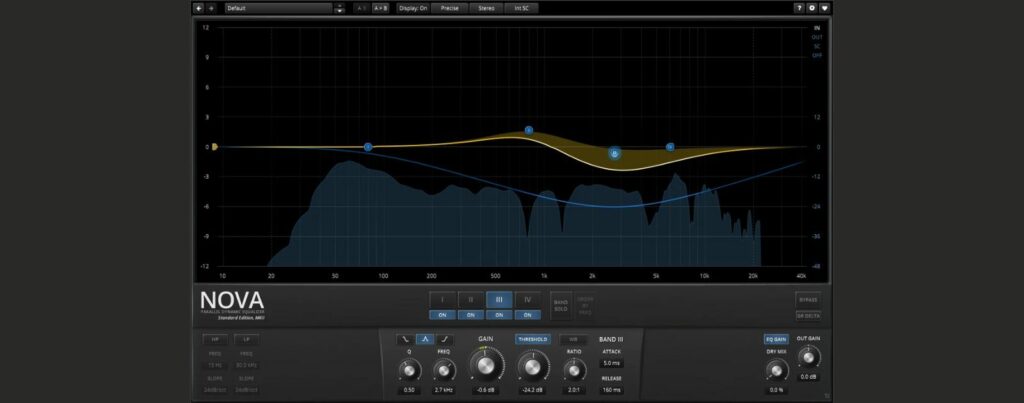Click the Band III node on graph
Image resolution: width=1024 pixels, height=403 pixels.
pyautogui.click(x=615, y=153)
